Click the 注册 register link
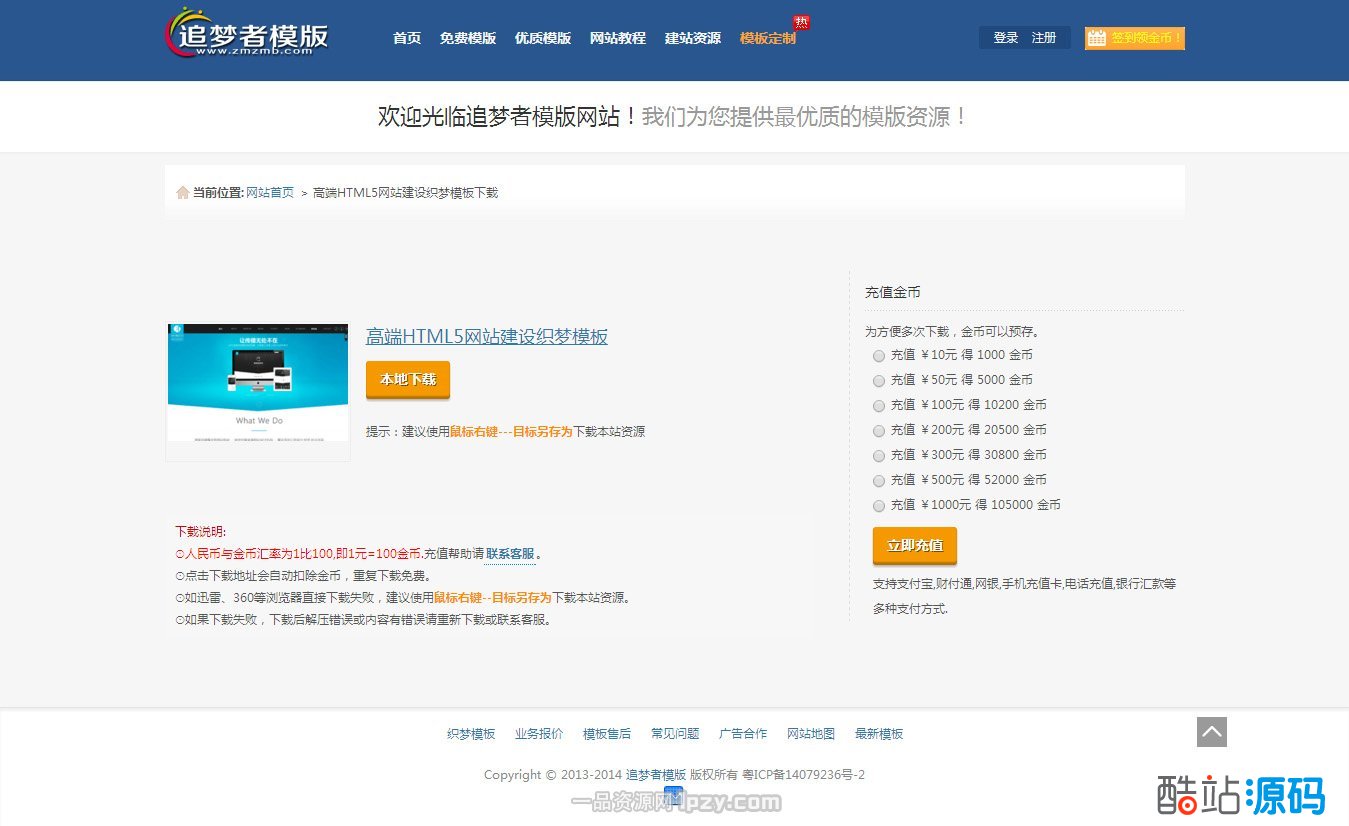Screen dimensions: 1349x826 [x=1044, y=38]
